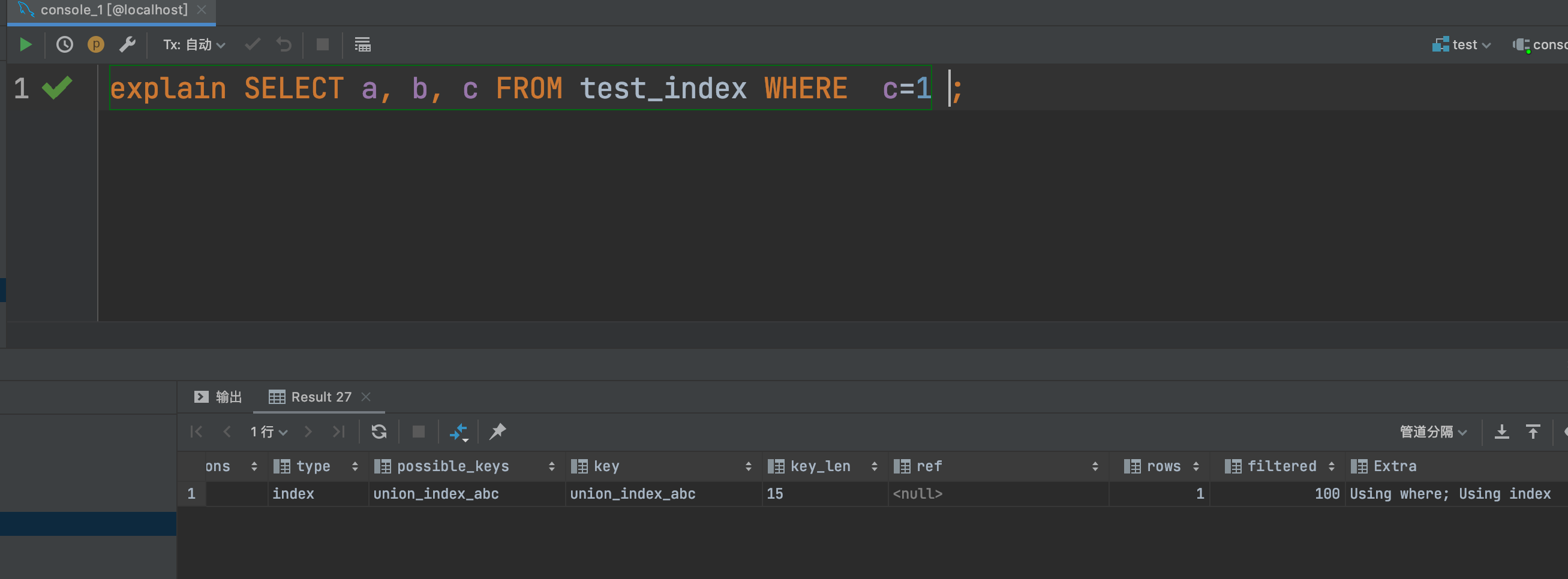Viewport: 1568px width, 579px height.
Task: Stop execution with the square icon
Action: [323, 44]
